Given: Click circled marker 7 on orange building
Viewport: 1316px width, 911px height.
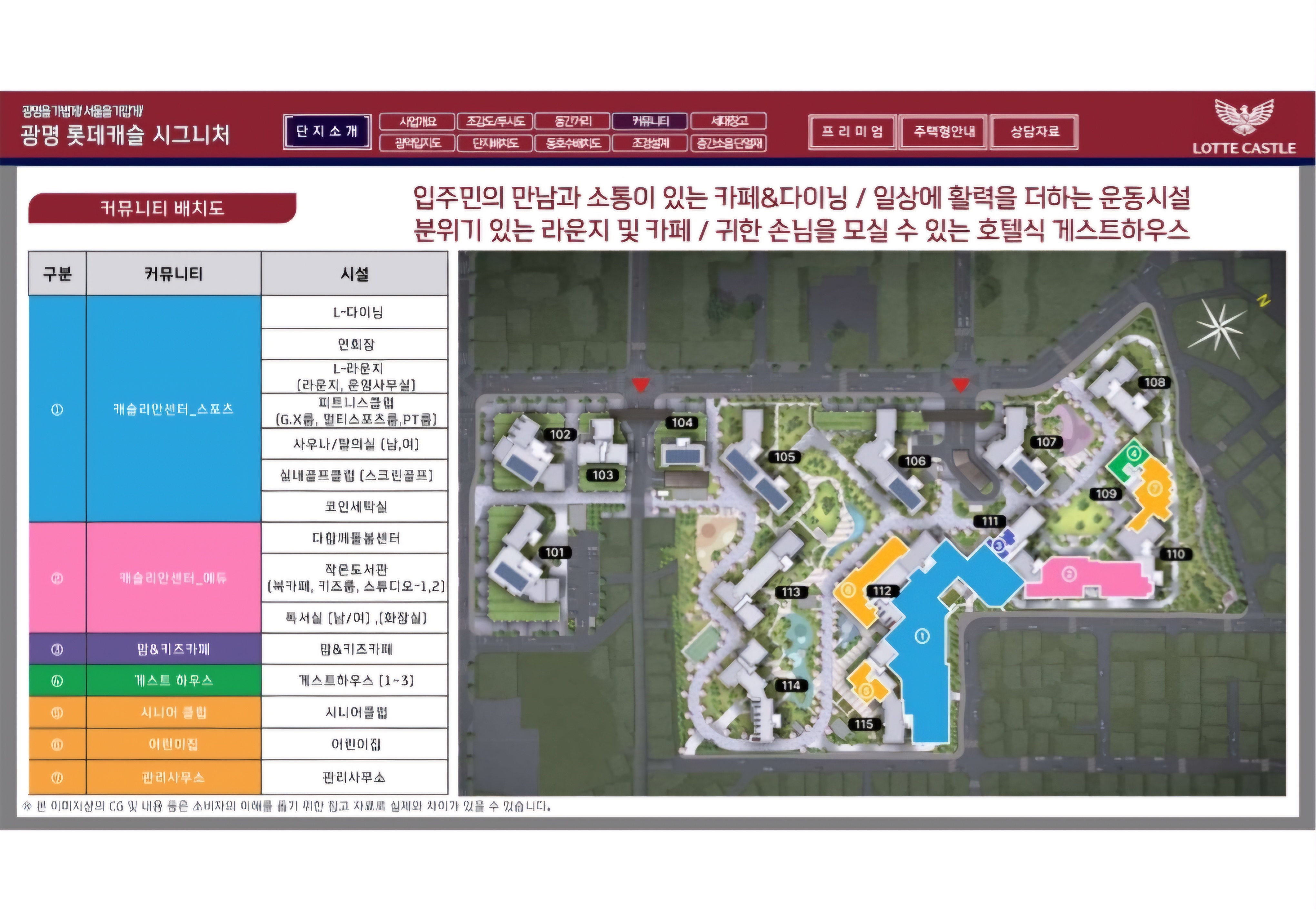Looking at the screenshot, I should (x=1154, y=488).
